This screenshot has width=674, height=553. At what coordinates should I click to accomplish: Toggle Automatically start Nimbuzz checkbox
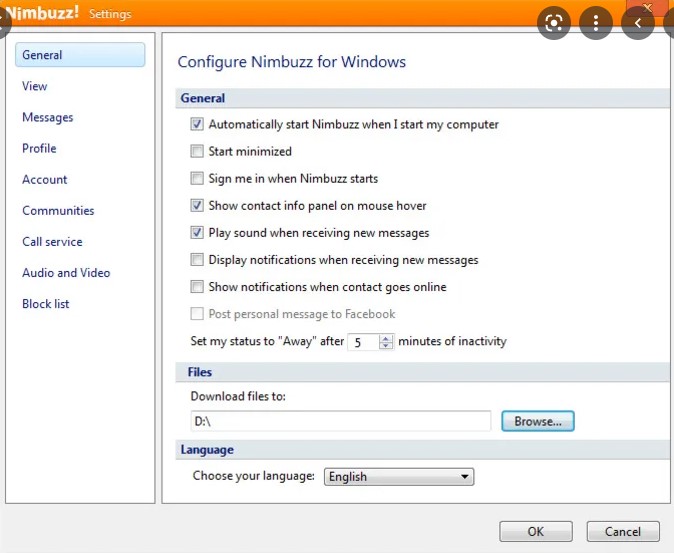click(x=197, y=124)
